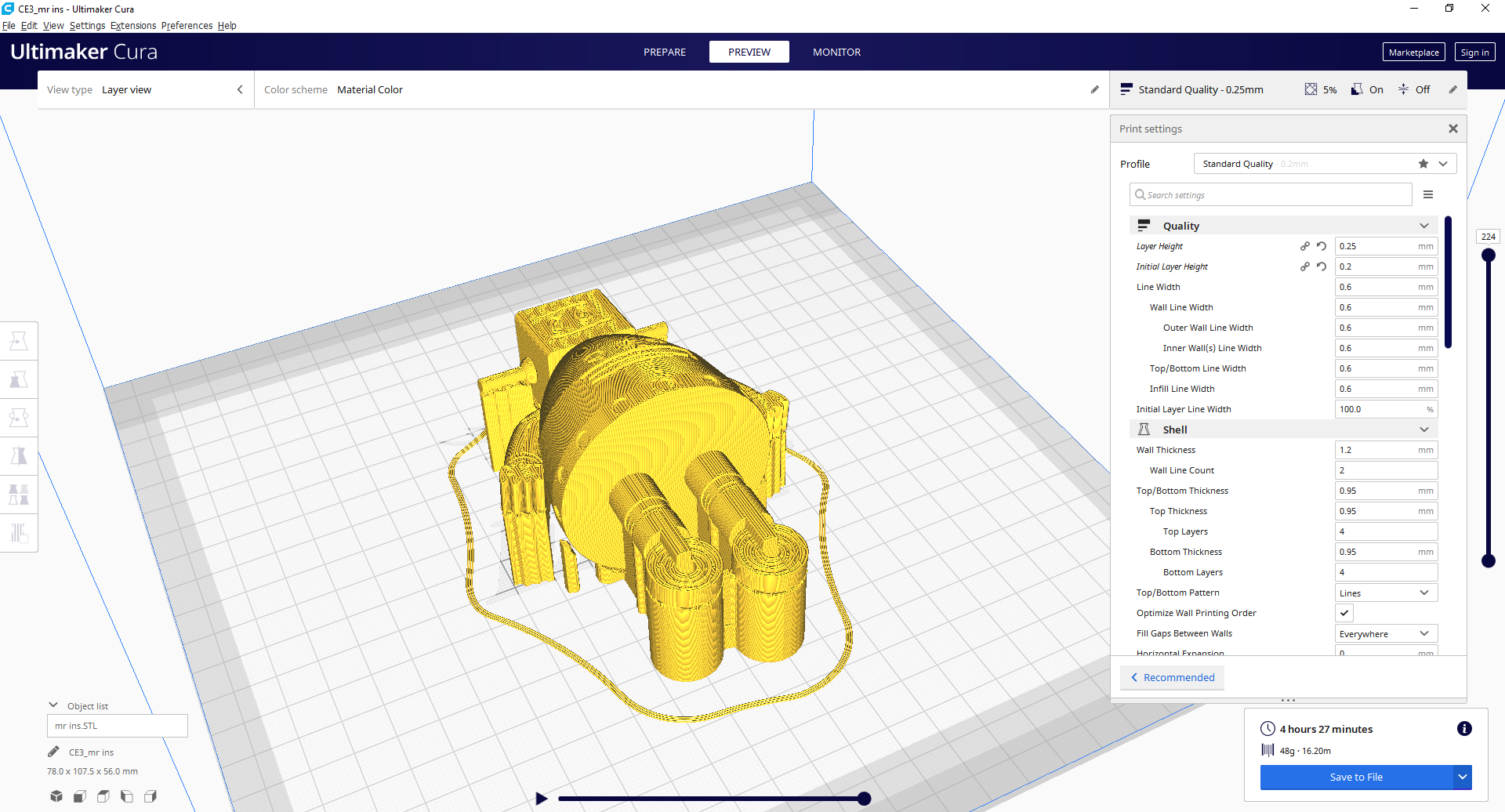Click the adhesion icon showing Off
The image size is (1505, 812).
coord(1404,89)
